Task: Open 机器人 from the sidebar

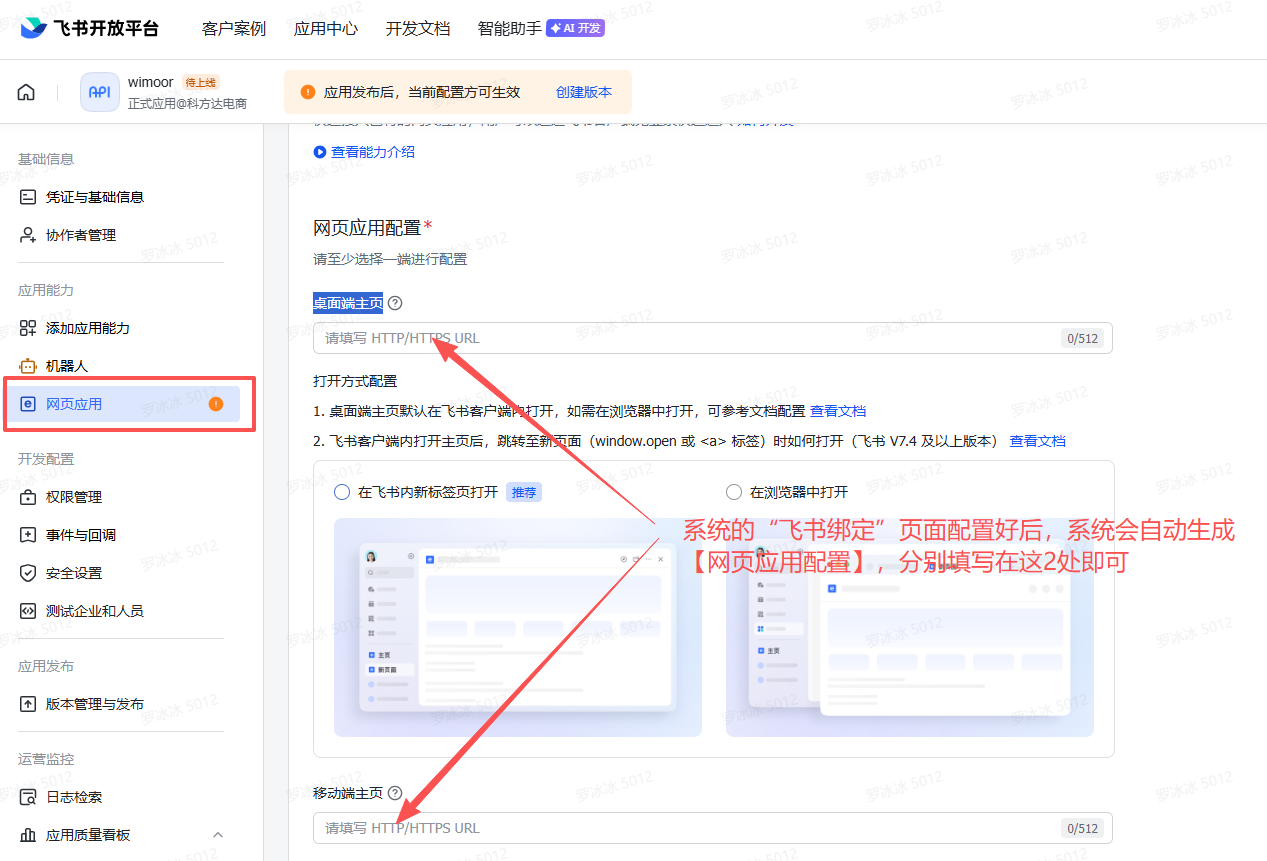Action: 66,366
